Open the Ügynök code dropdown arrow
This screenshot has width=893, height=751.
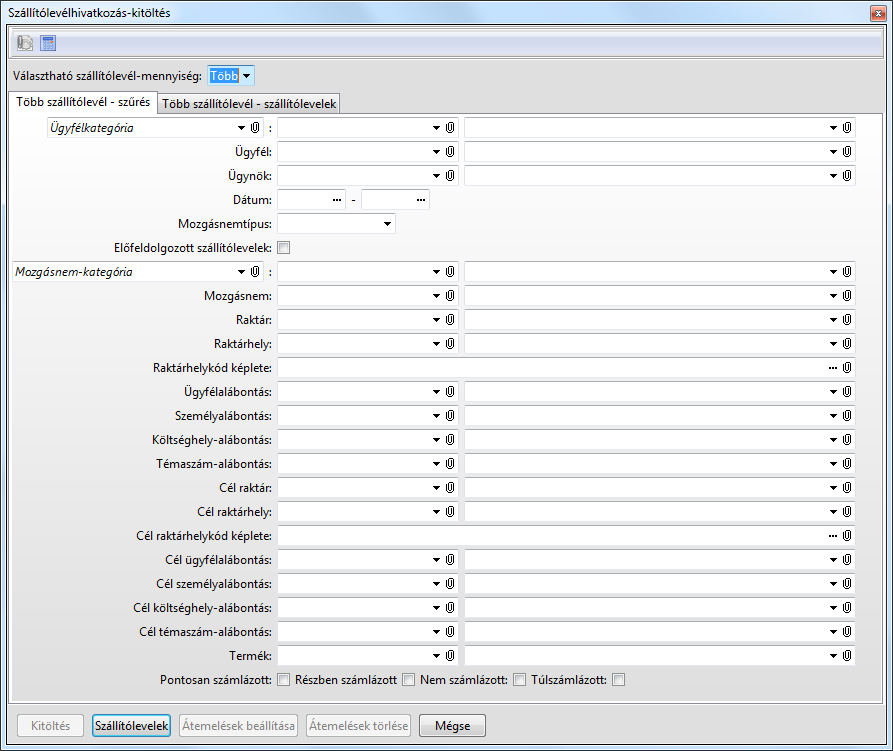pyautogui.click(x=436, y=176)
